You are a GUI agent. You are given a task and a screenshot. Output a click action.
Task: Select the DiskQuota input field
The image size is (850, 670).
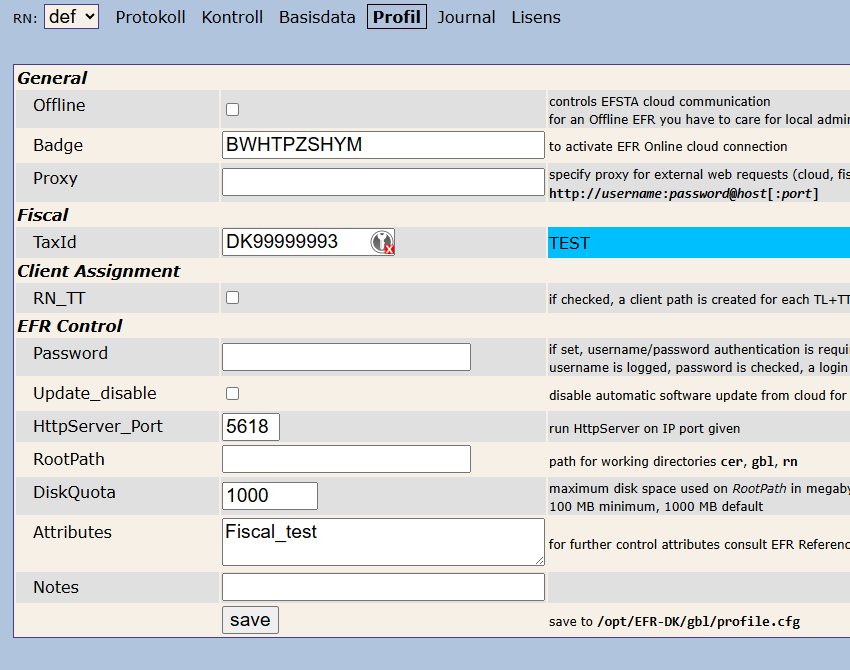pyautogui.click(x=270, y=496)
